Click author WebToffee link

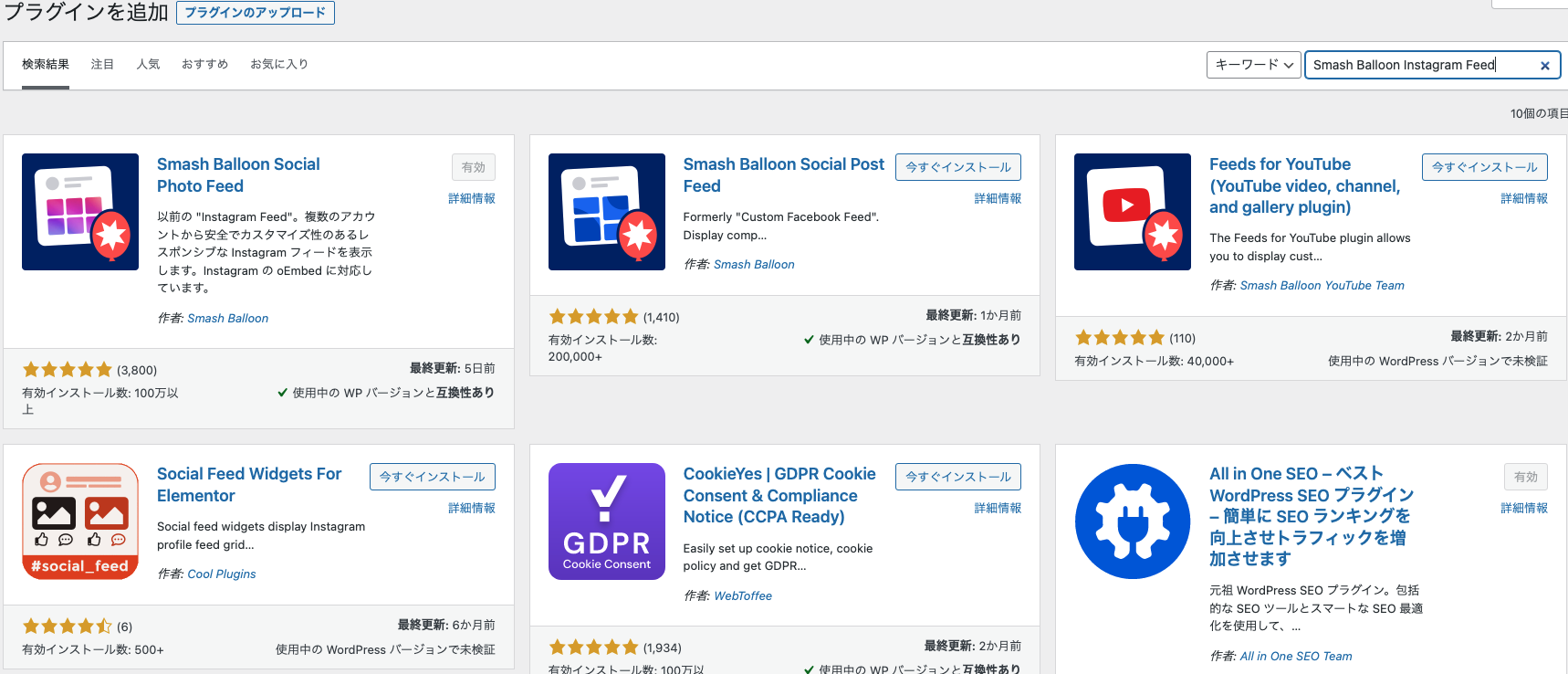(743, 596)
